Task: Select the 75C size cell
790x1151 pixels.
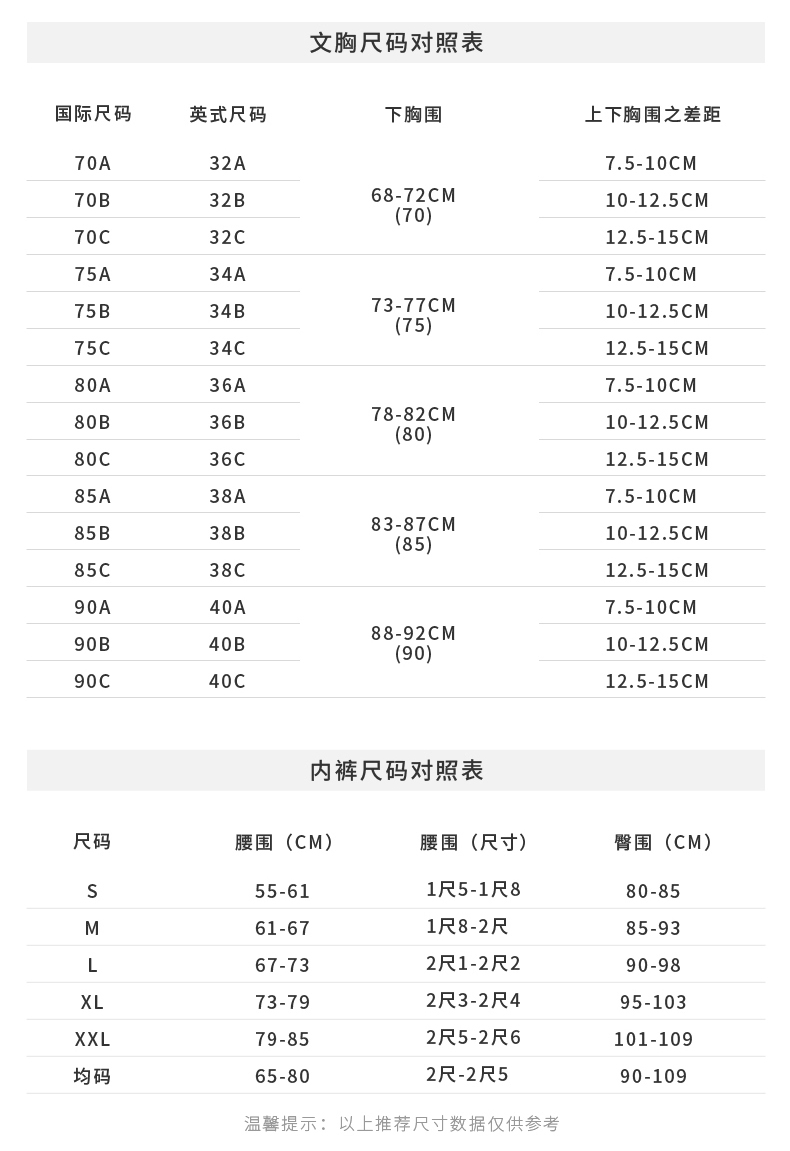Action: (93, 348)
